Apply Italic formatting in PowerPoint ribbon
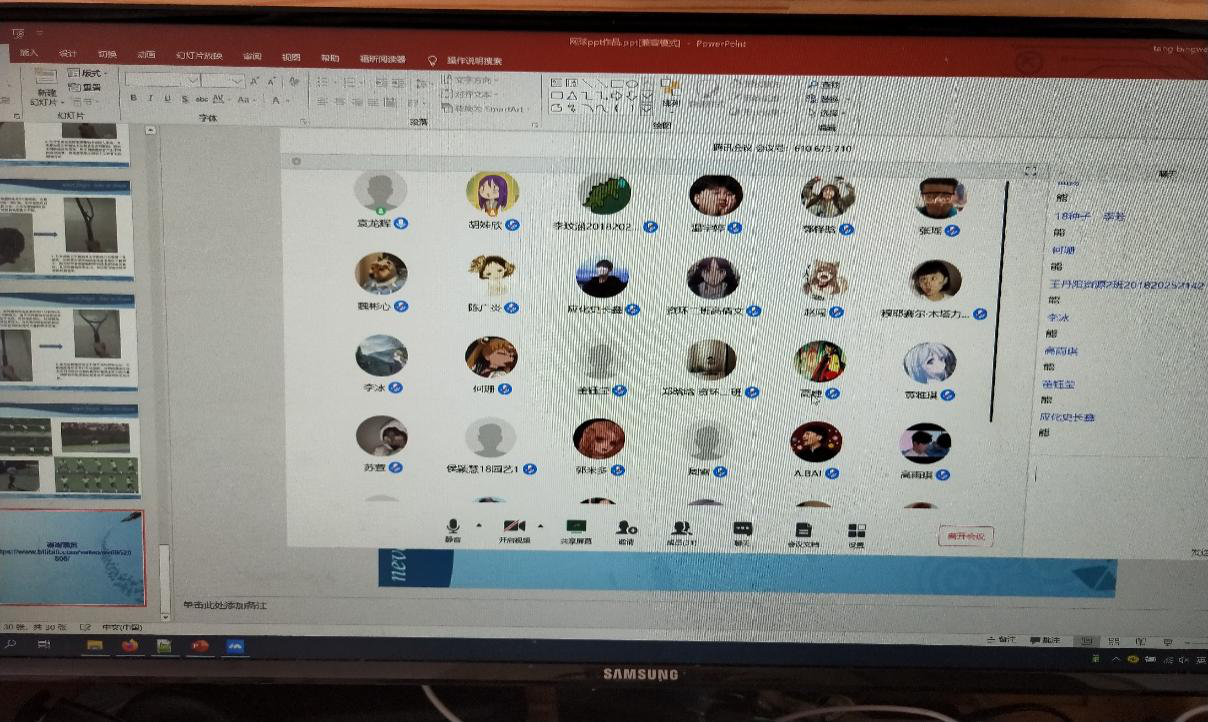Viewport: 1208px width, 722px height. [x=150, y=99]
